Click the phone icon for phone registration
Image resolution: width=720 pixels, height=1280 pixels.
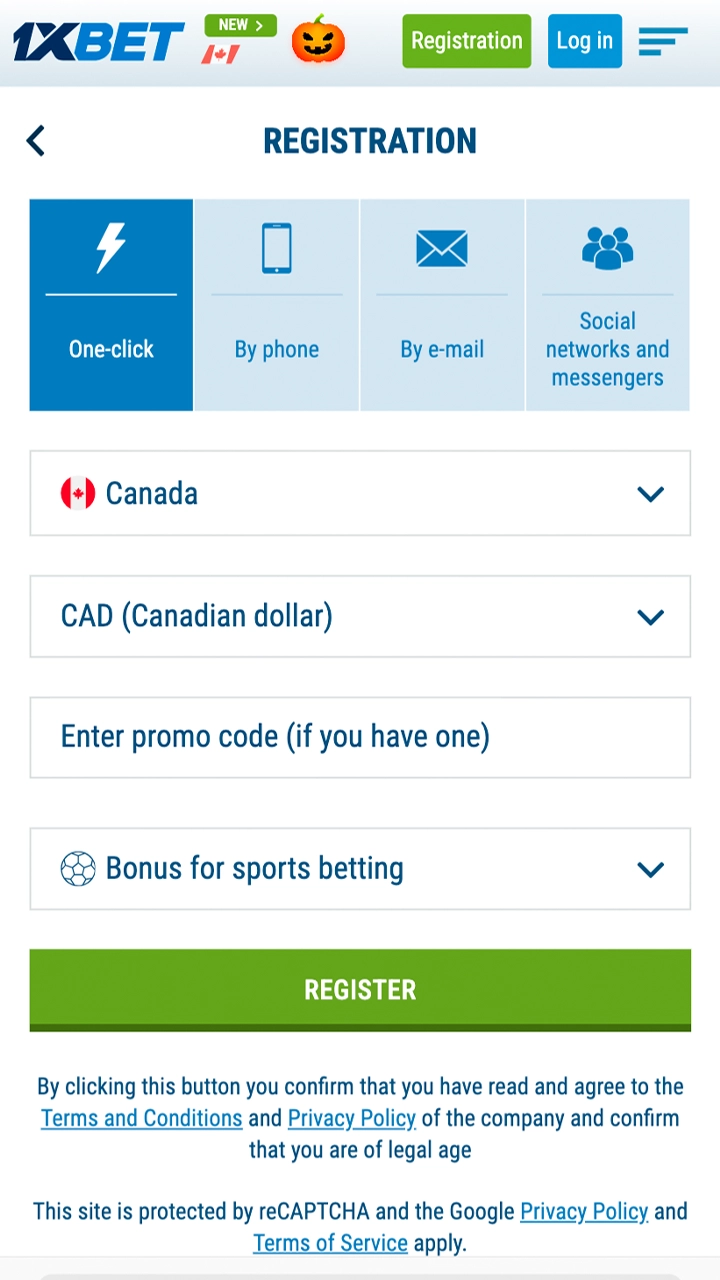276,249
